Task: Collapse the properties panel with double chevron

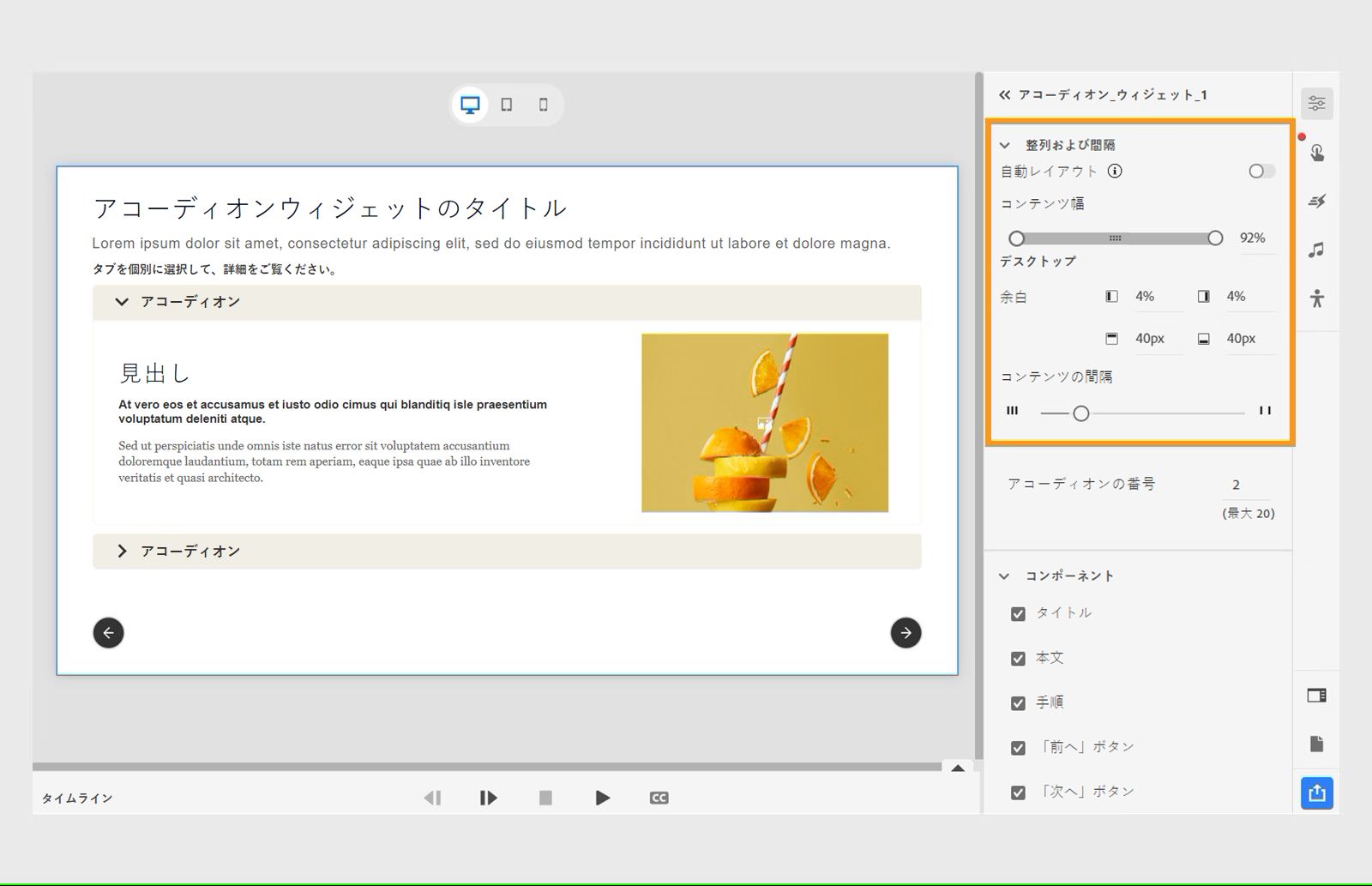Action: pyautogui.click(x=1004, y=95)
